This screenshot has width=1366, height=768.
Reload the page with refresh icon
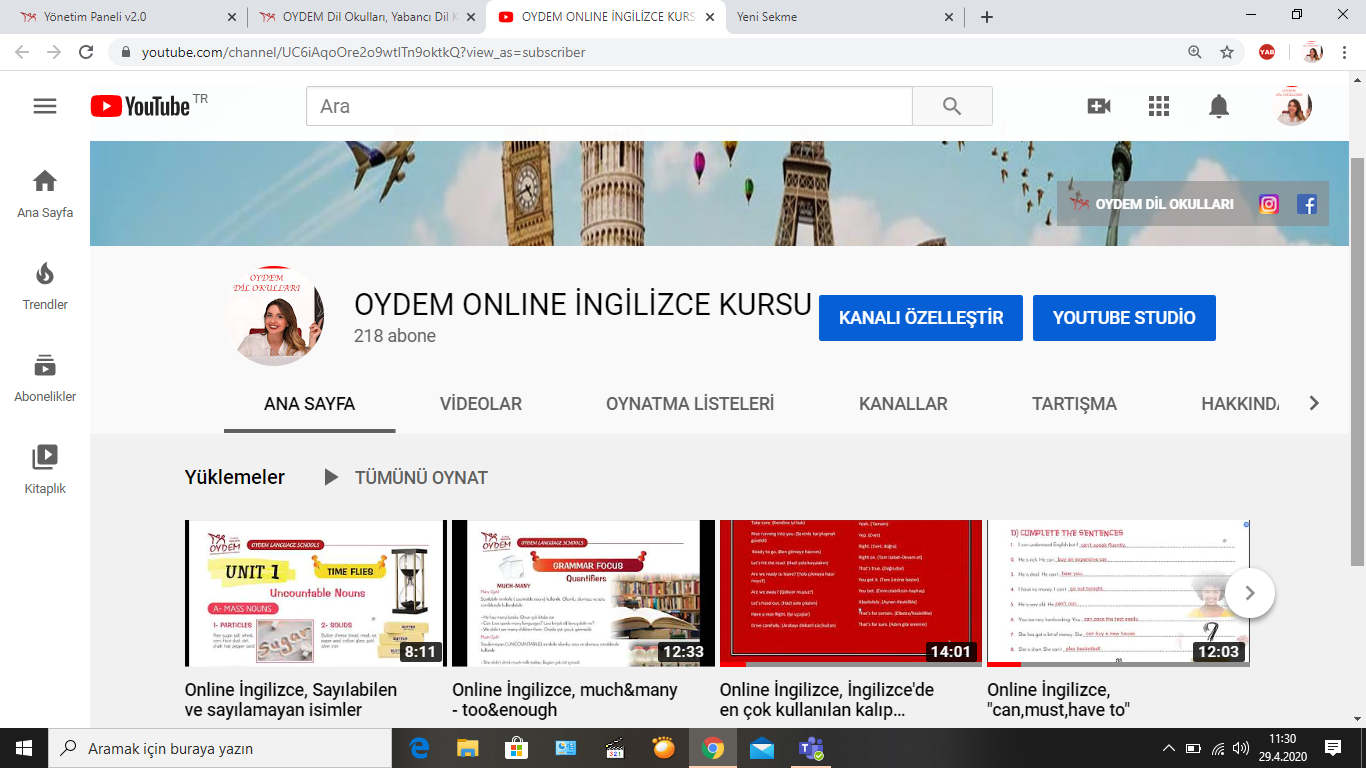86,52
